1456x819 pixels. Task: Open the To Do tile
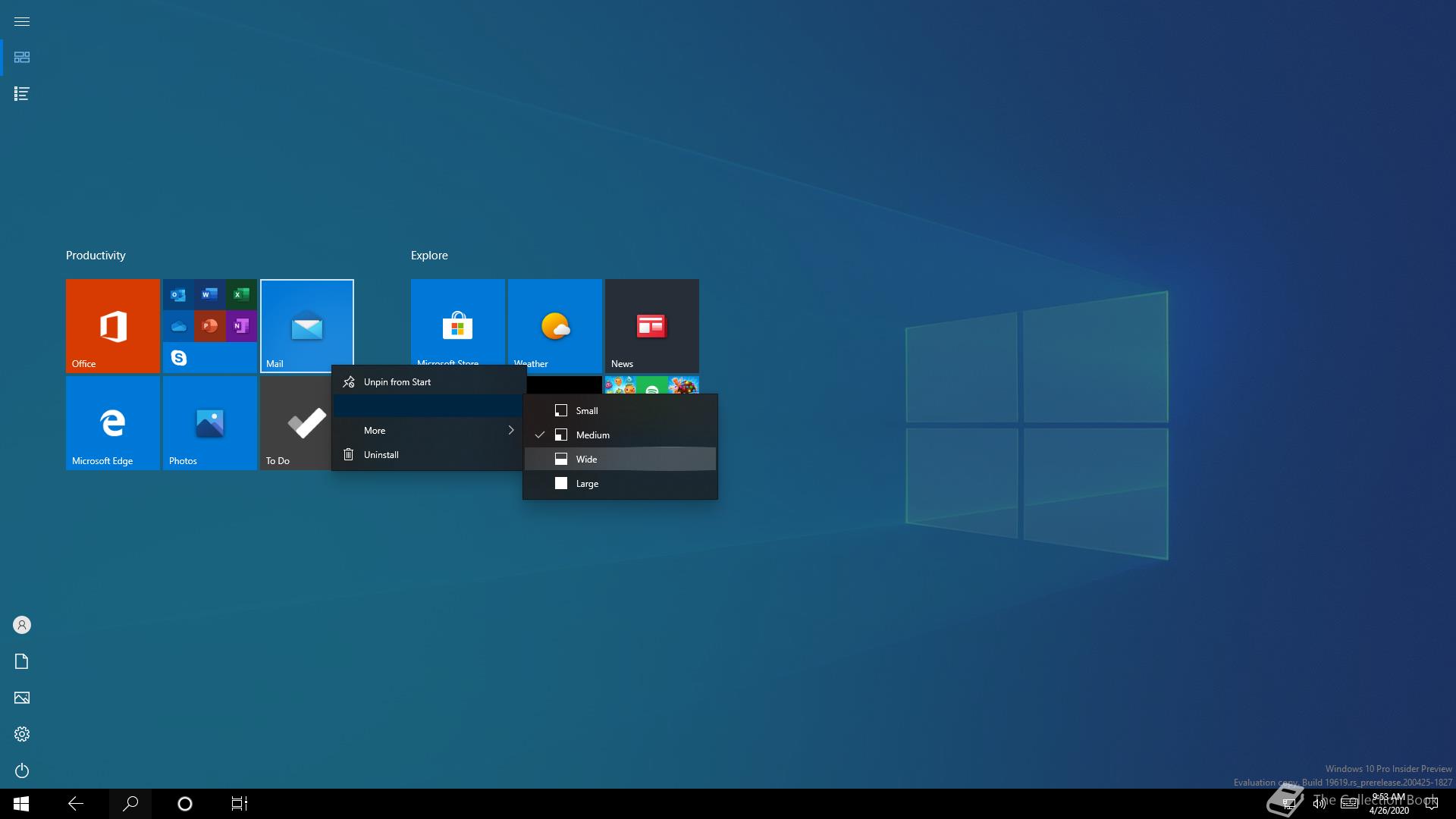(x=296, y=423)
